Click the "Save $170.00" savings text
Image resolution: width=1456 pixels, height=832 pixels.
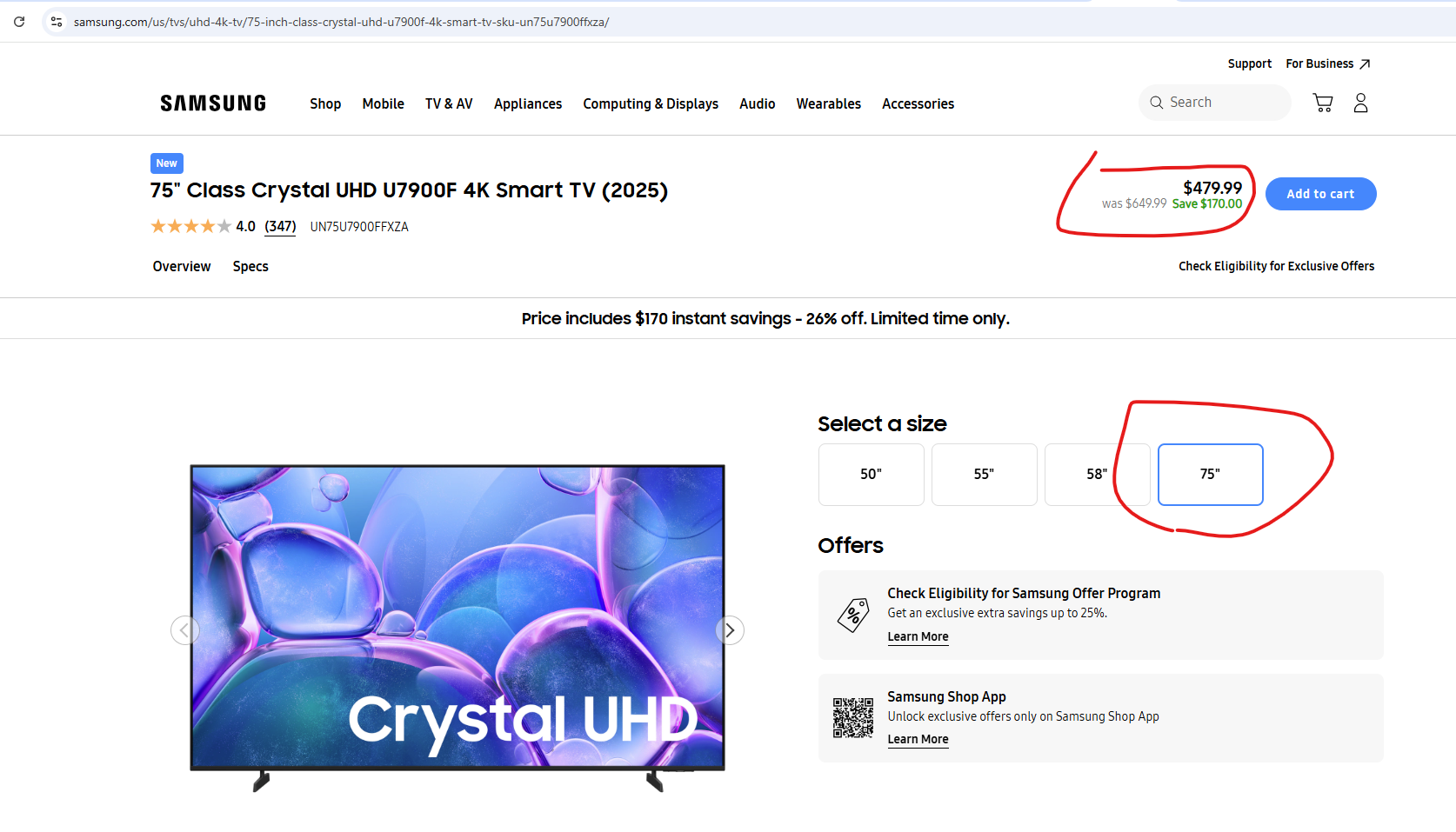[1207, 204]
